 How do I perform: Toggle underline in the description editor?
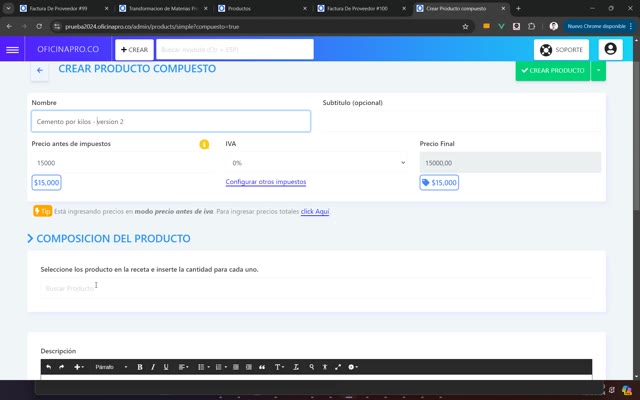pos(166,367)
